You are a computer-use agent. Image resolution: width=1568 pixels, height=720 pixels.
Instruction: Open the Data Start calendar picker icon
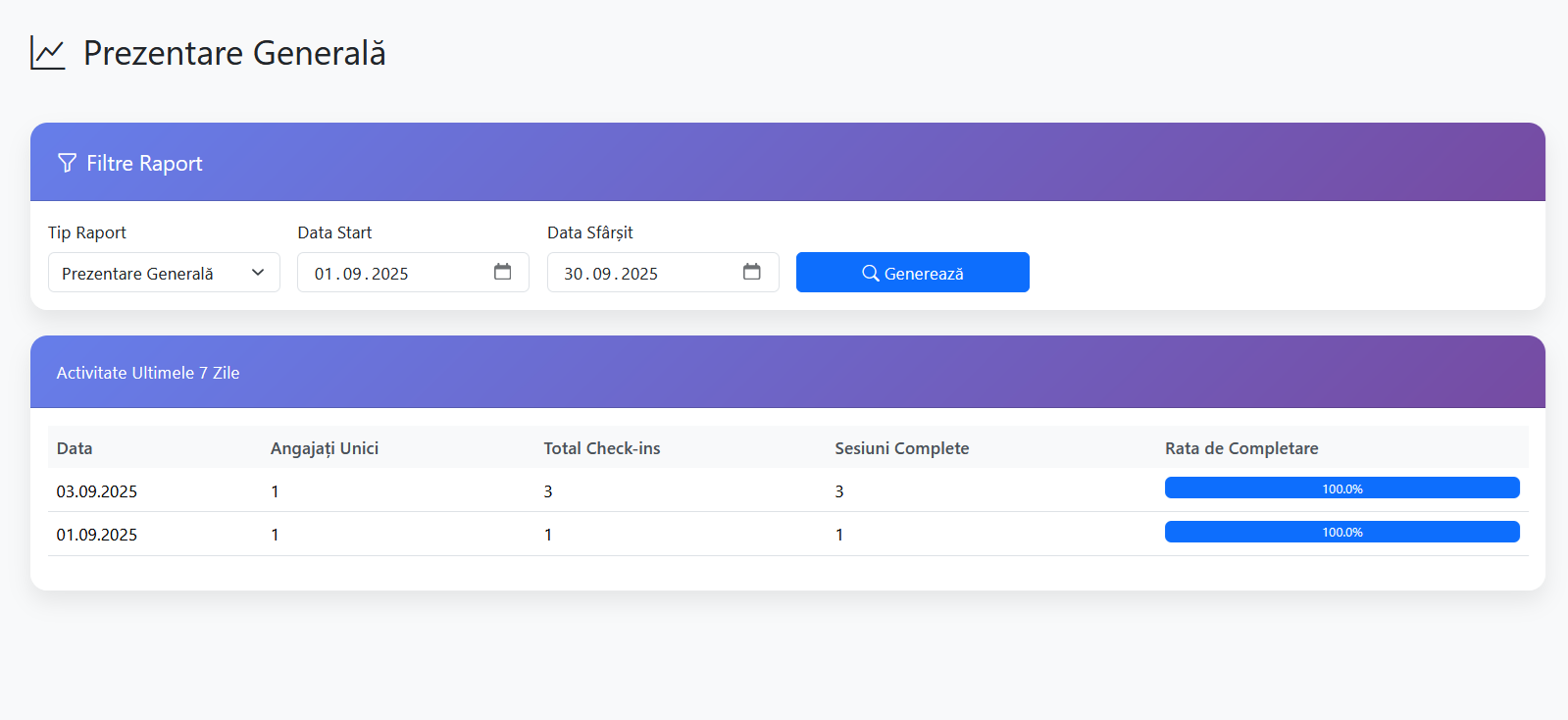502,272
